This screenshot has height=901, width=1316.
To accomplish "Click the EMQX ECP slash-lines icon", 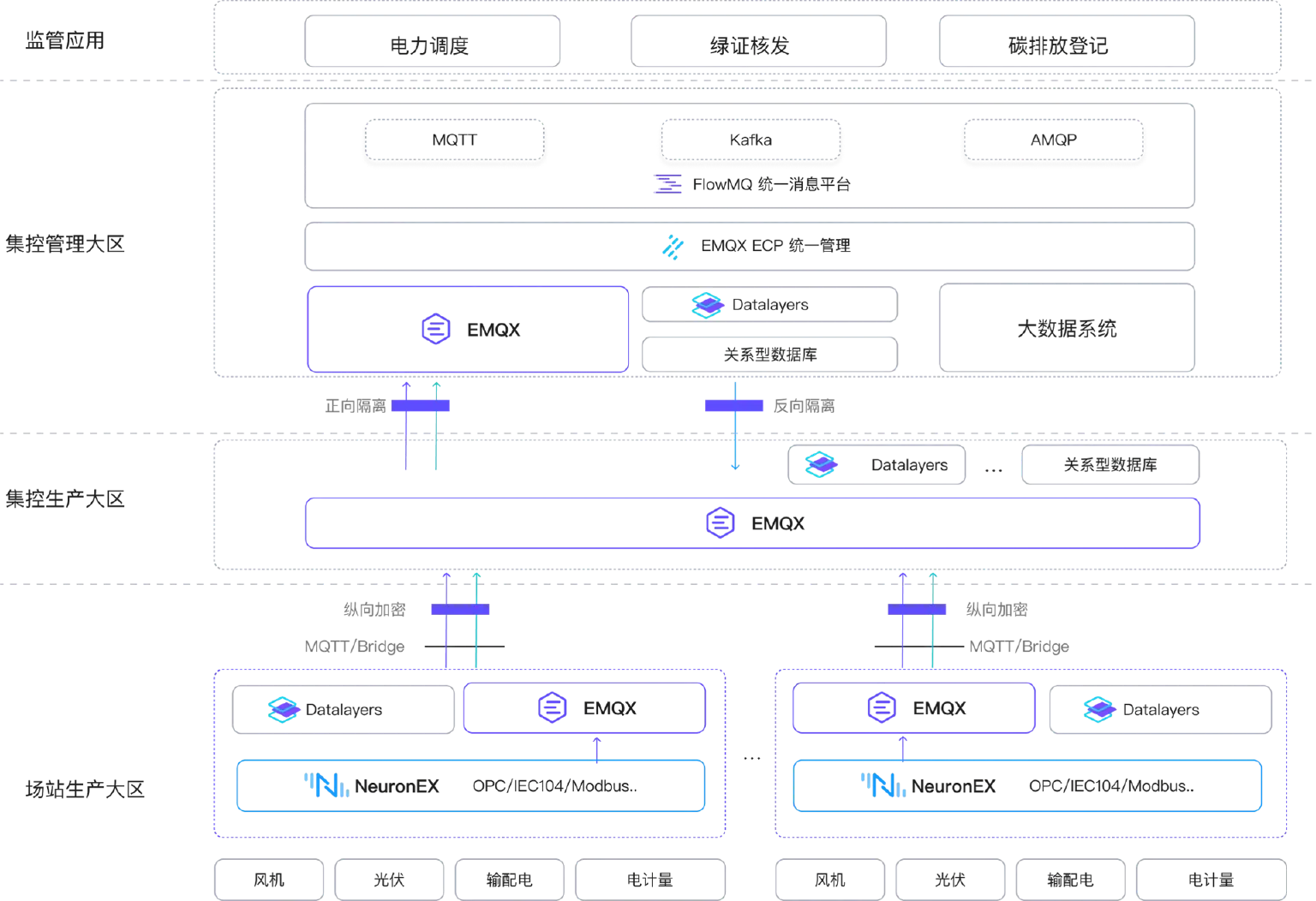I will [673, 247].
